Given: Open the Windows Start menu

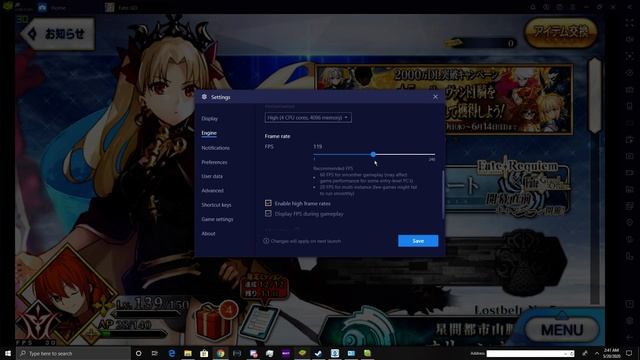Looking at the screenshot, I should tap(7, 353).
